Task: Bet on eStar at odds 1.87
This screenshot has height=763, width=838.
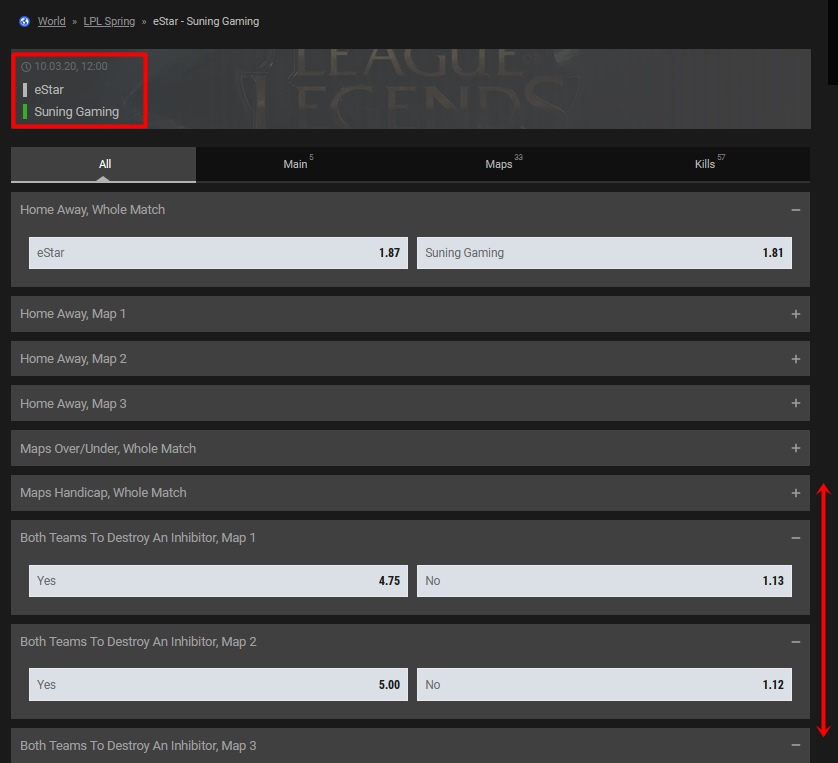Action: point(218,253)
